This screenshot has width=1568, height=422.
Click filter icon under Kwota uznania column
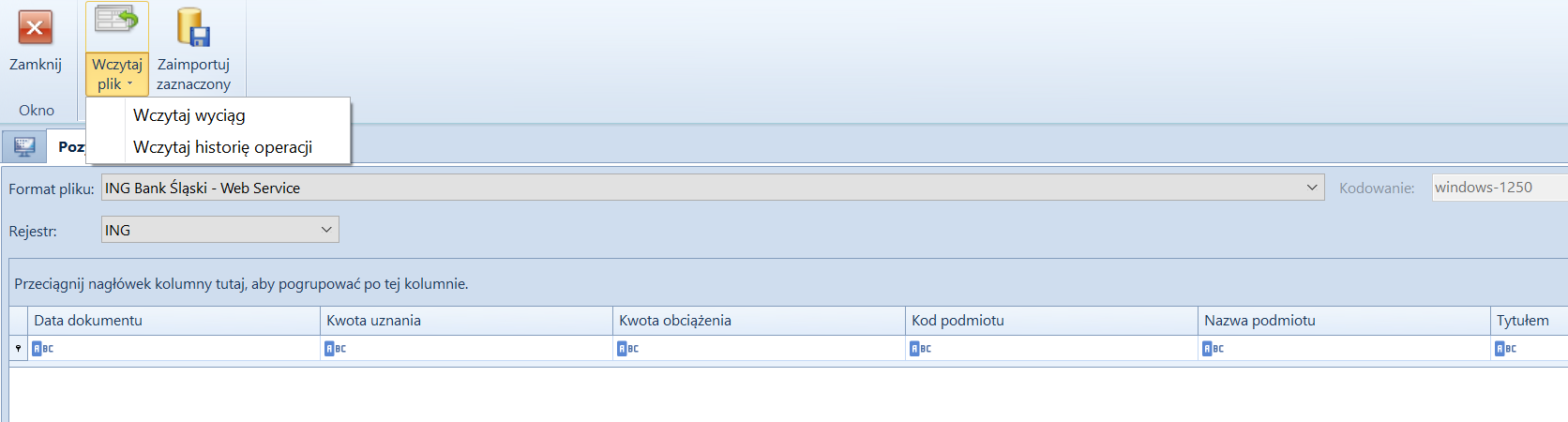[x=336, y=349]
